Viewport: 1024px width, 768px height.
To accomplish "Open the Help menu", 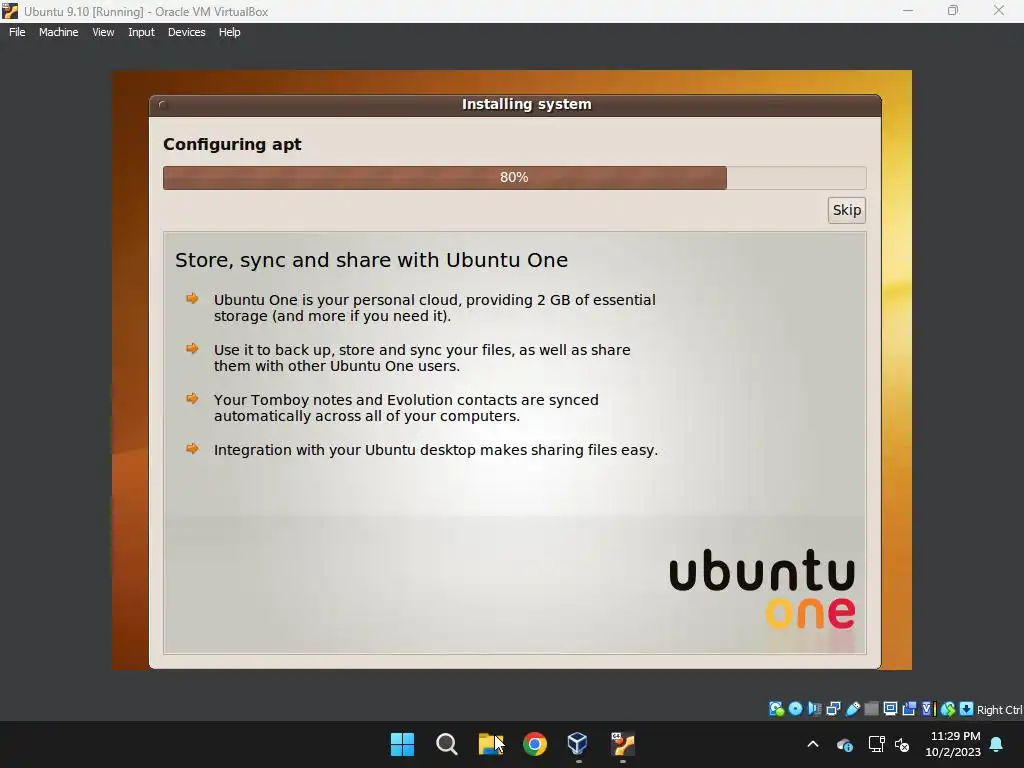I will (229, 32).
